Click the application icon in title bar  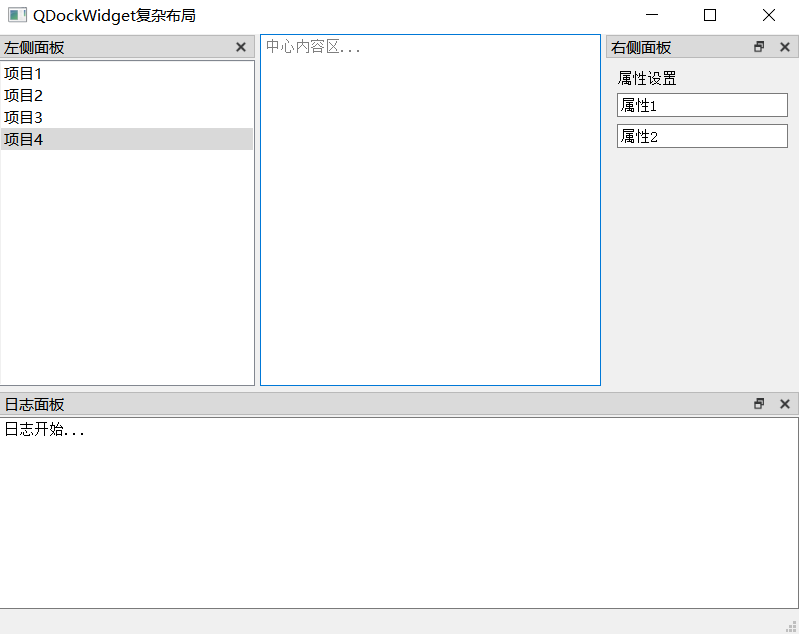[17, 15]
